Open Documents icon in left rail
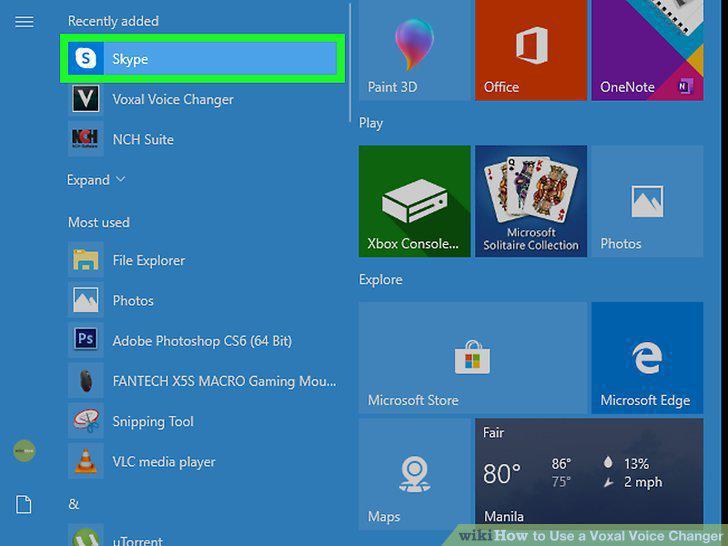Image resolution: width=728 pixels, height=546 pixels. coord(24,504)
